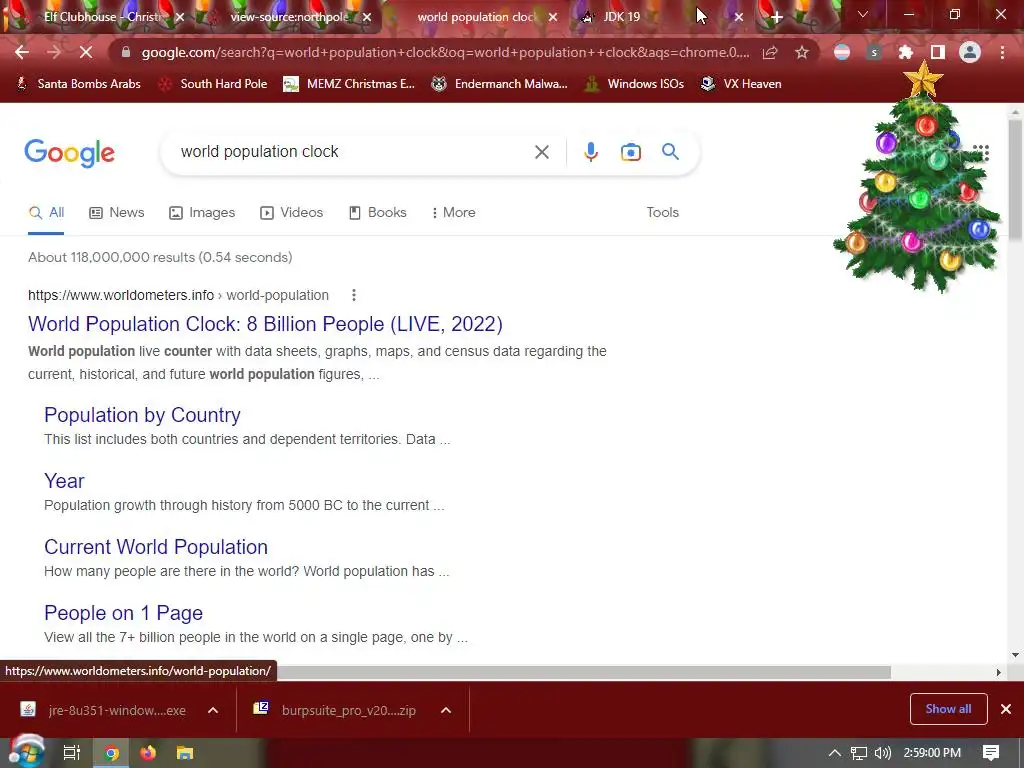
Task: Close the downloads bar
Action: pos(1006,709)
